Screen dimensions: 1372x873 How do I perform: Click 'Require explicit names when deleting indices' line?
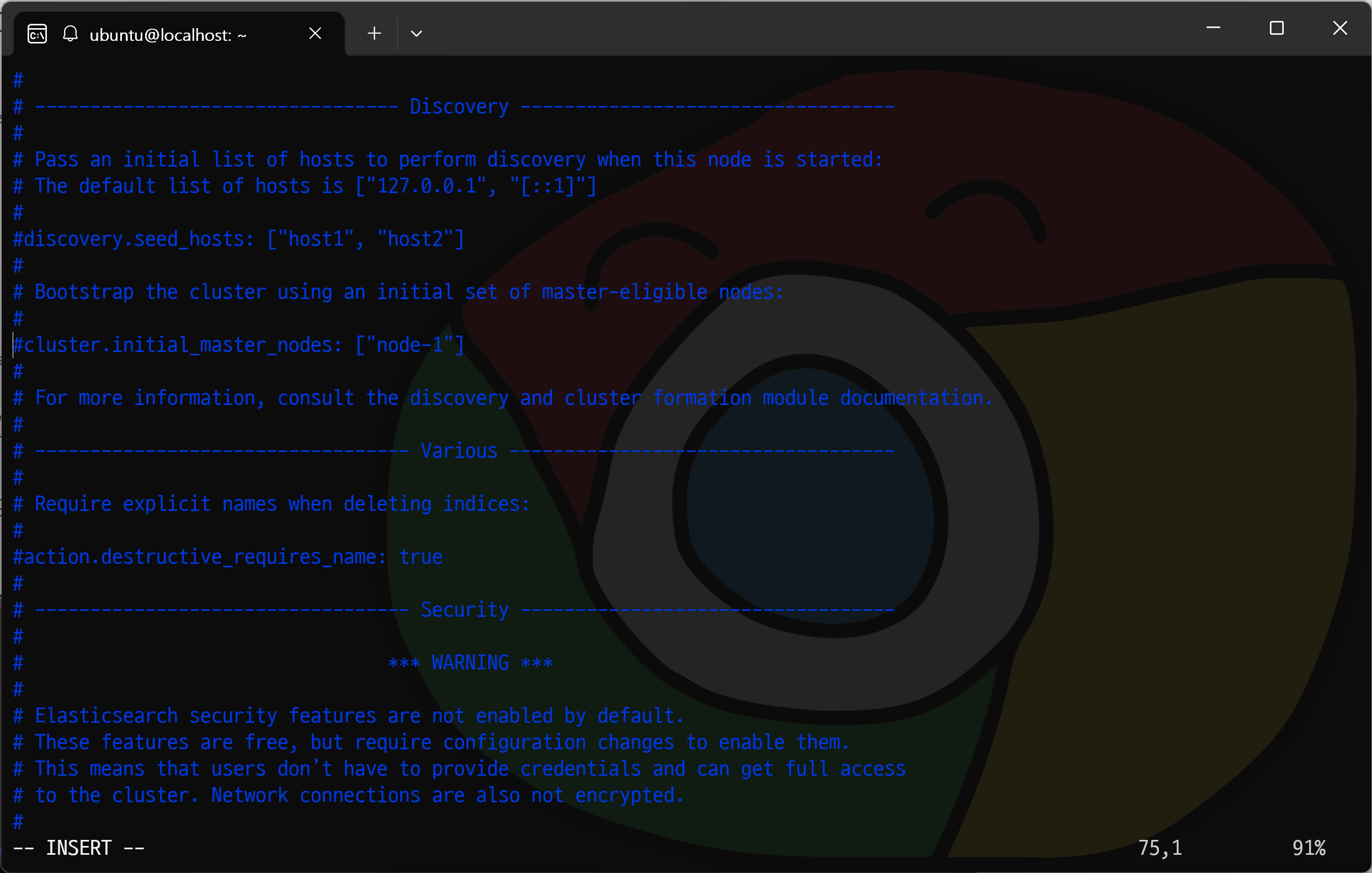coord(272,504)
